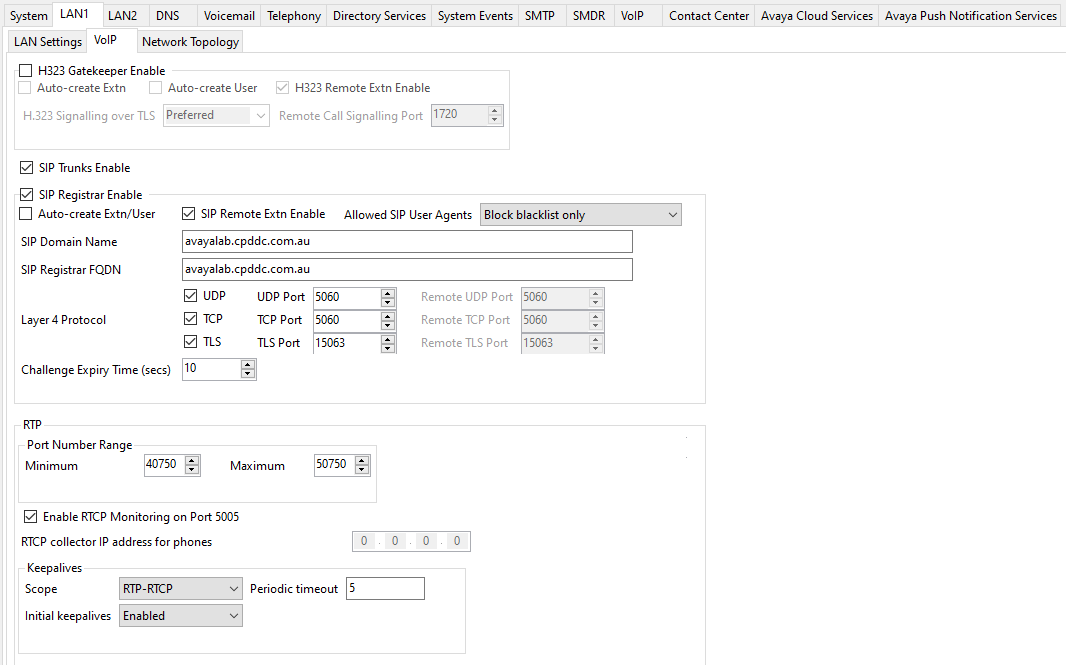1066x665 pixels.
Task: Click the SIP Registrar FQDN field
Action: [407, 269]
